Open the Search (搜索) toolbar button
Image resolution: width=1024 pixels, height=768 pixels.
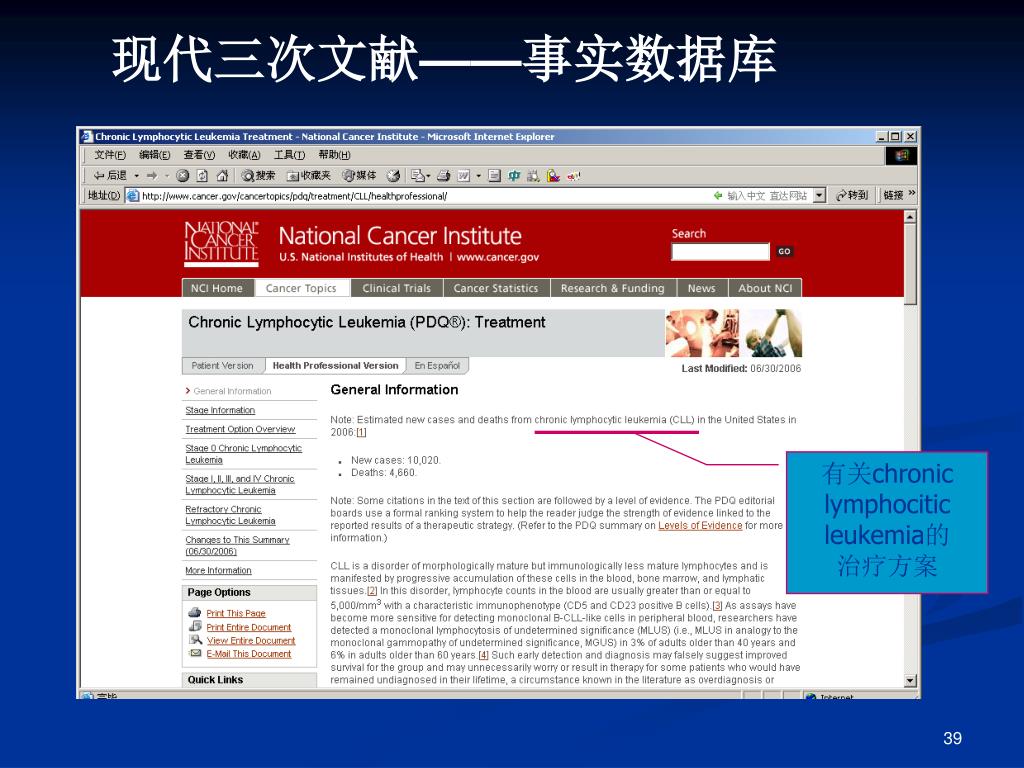pyautogui.click(x=259, y=176)
